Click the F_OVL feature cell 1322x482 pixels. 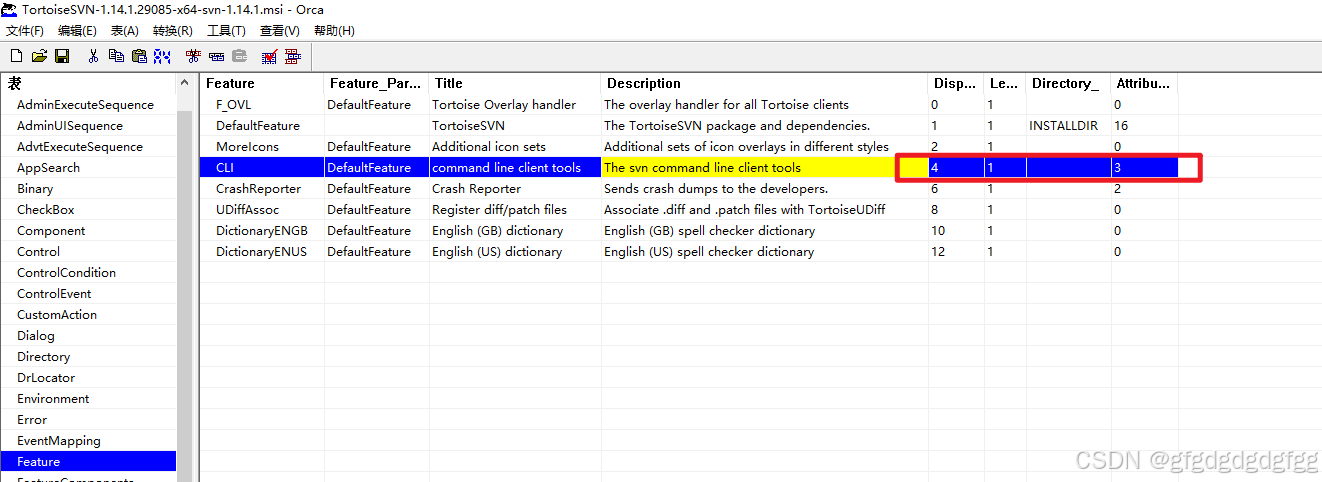click(262, 105)
